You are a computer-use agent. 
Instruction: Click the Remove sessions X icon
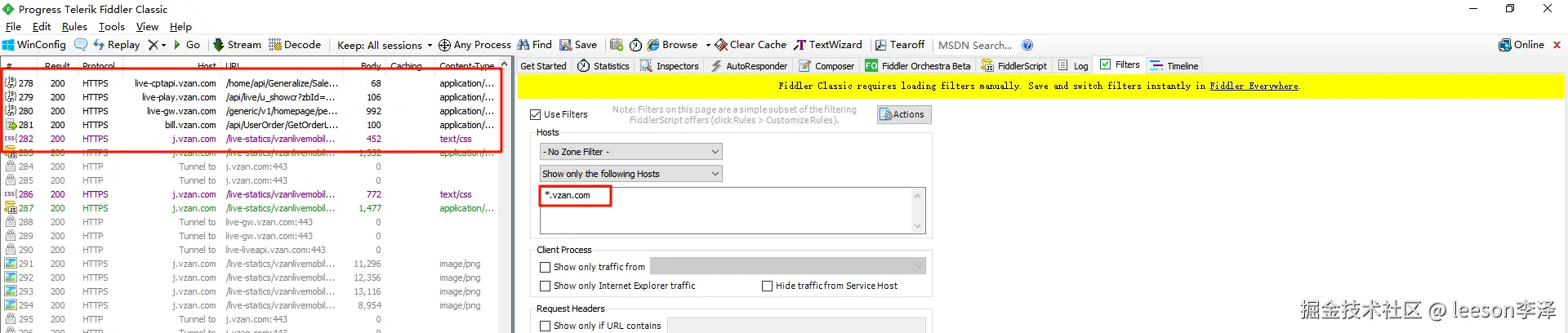(153, 45)
